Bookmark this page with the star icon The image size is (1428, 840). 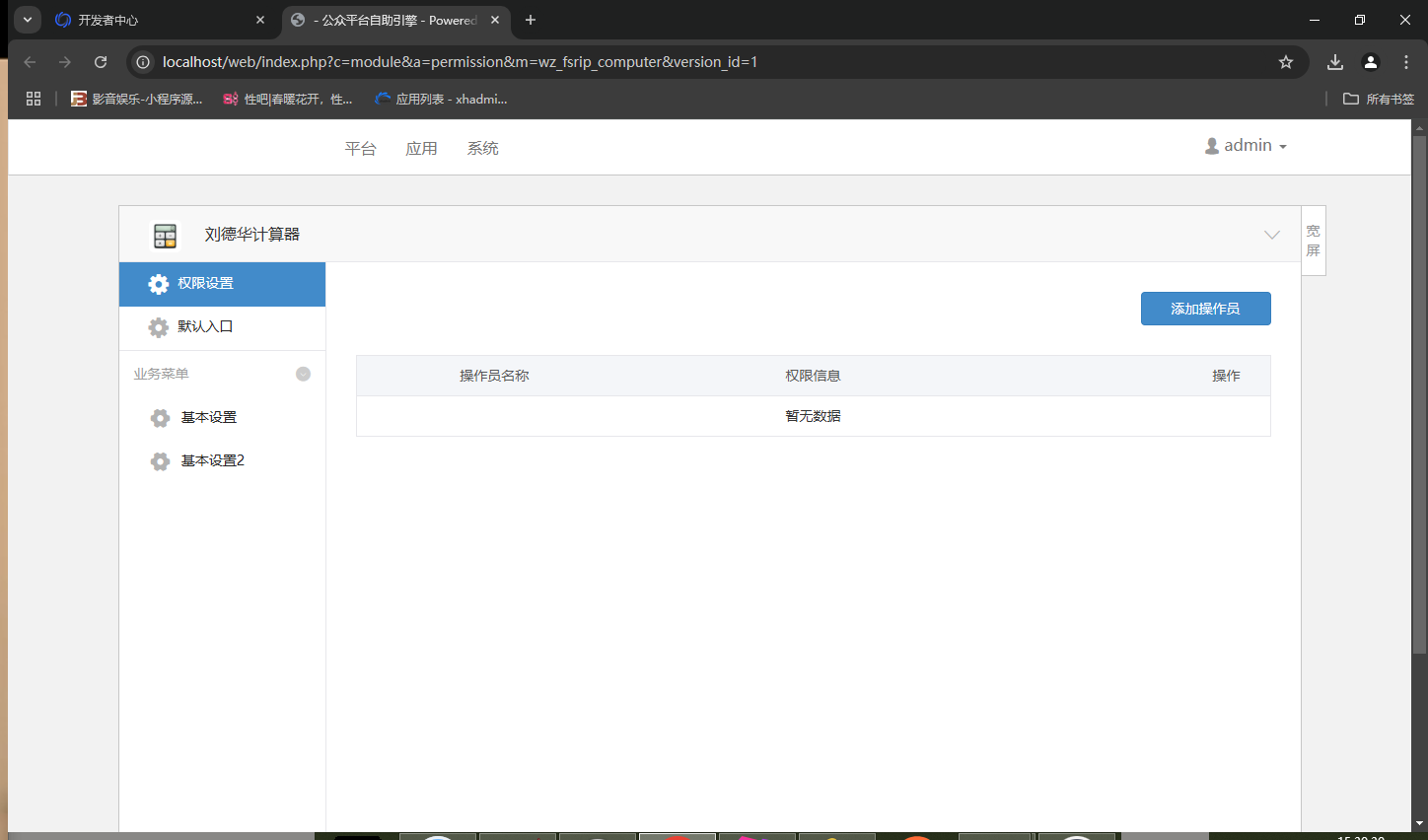1285,62
